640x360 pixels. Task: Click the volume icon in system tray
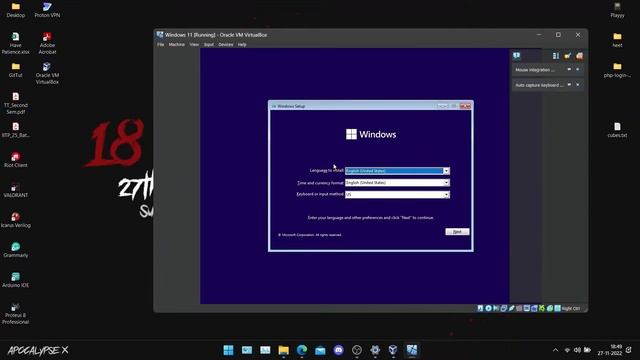click(577, 350)
